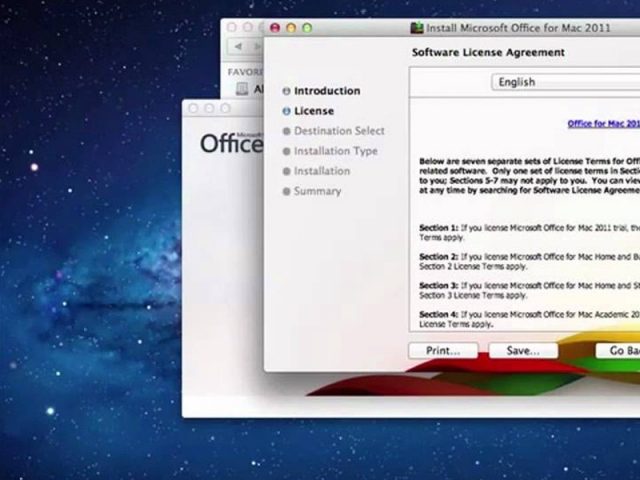Screen dimensions: 640x480
Task: Click the Summary step bullet
Action: (x=287, y=191)
